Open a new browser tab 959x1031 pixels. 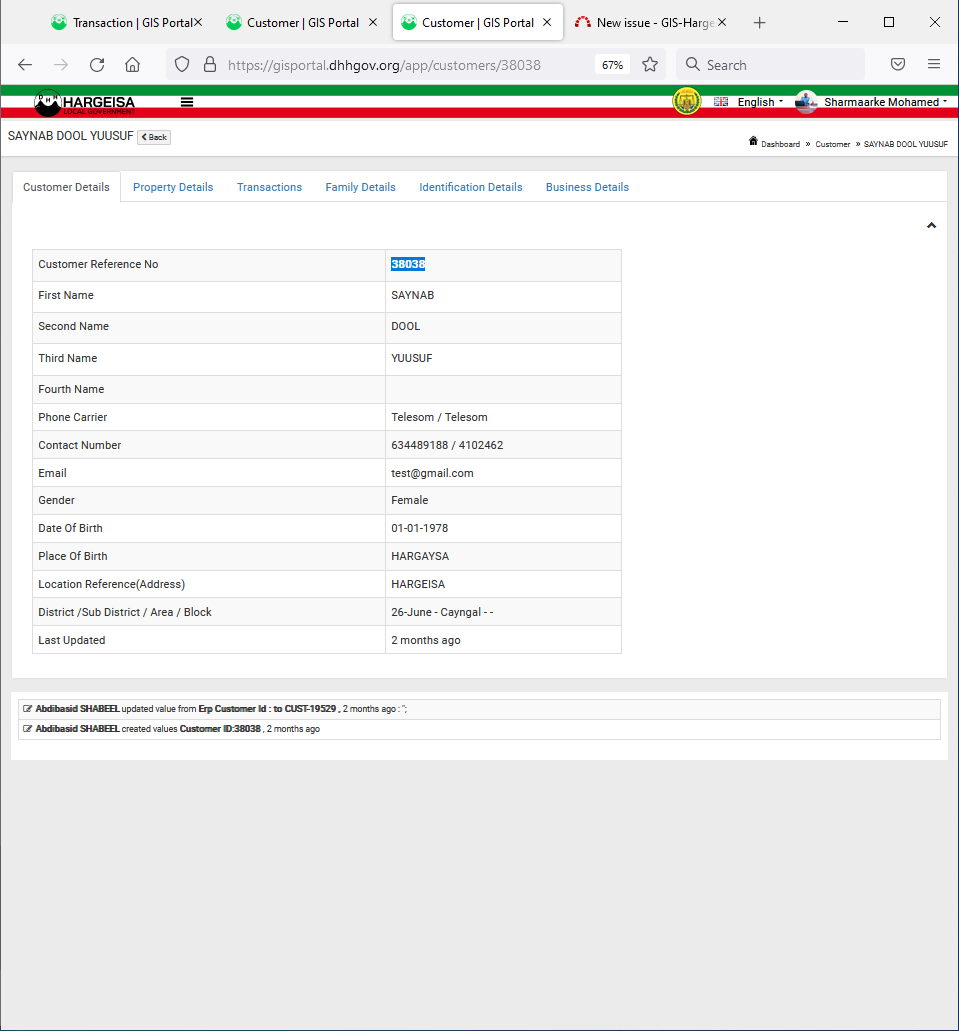coord(759,23)
